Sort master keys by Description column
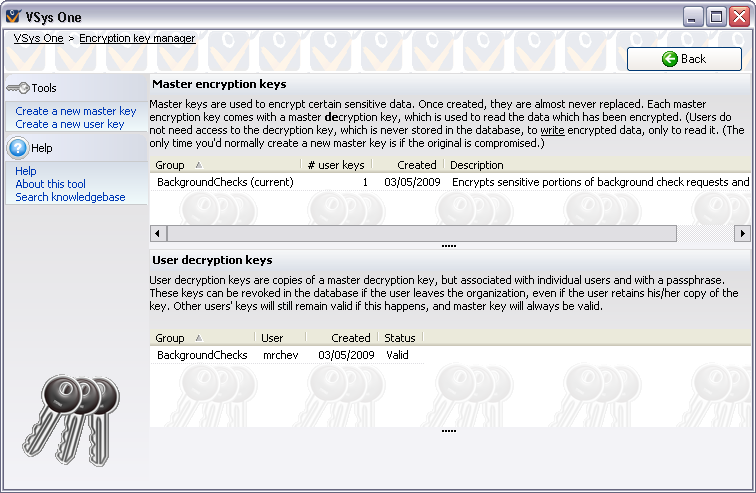 click(597, 165)
